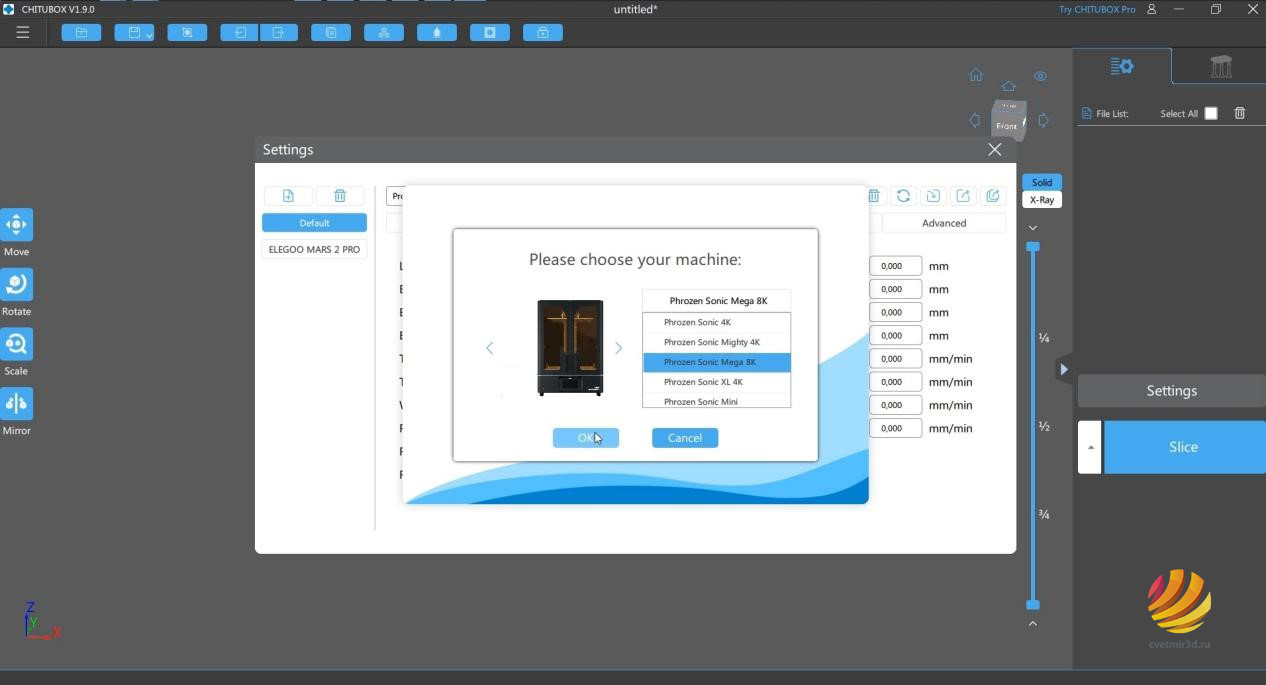Click Cancel in machine dialog

click(685, 438)
